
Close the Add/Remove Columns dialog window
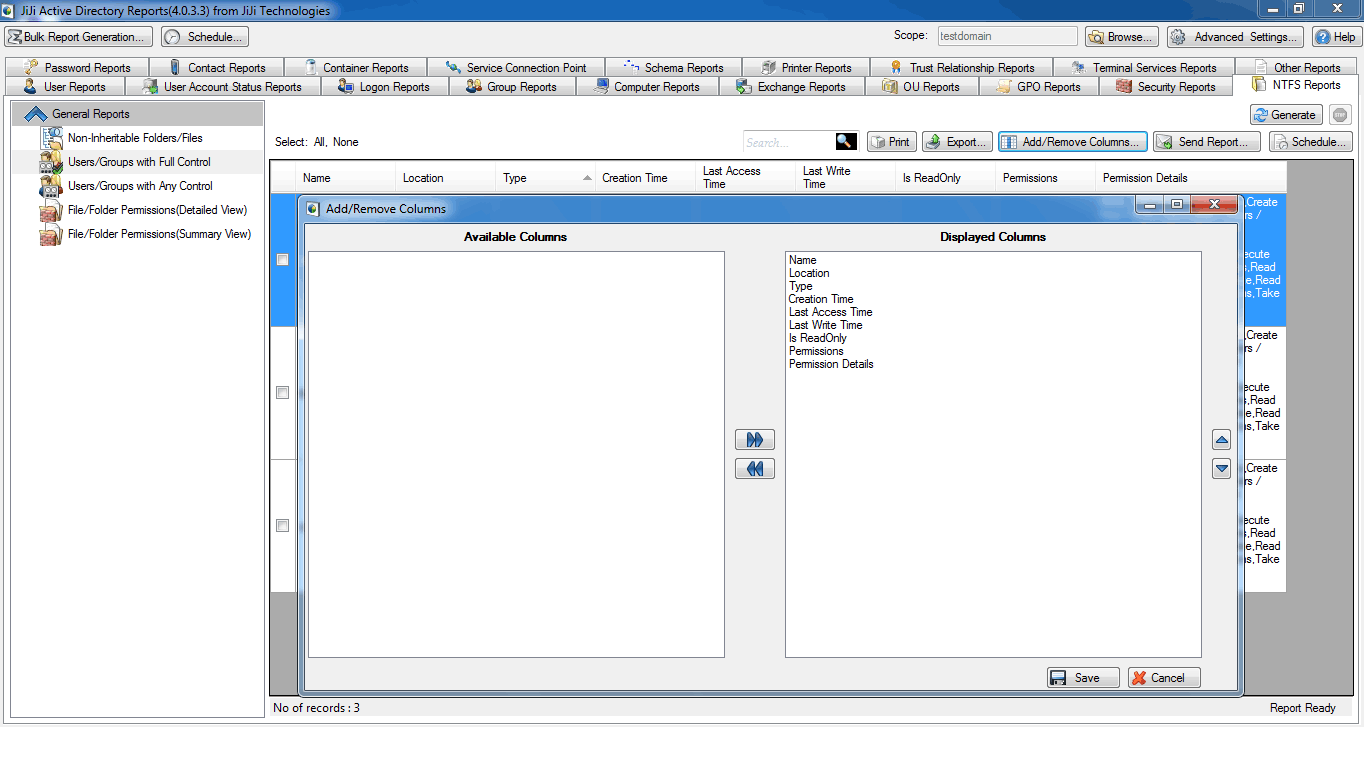pyautogui.click(x=1214, y=206)
